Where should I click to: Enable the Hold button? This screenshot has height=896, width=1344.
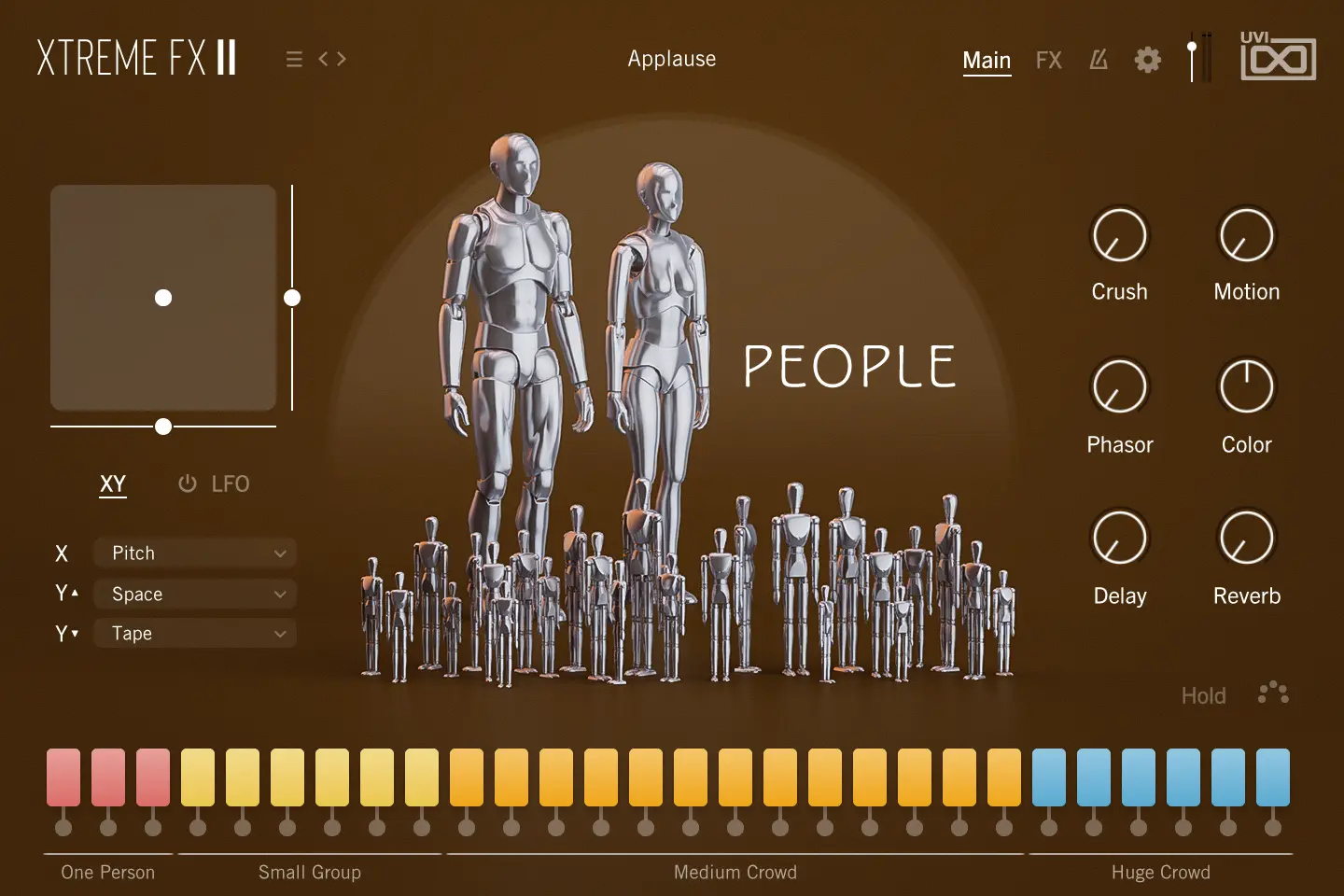[1203, 695]
